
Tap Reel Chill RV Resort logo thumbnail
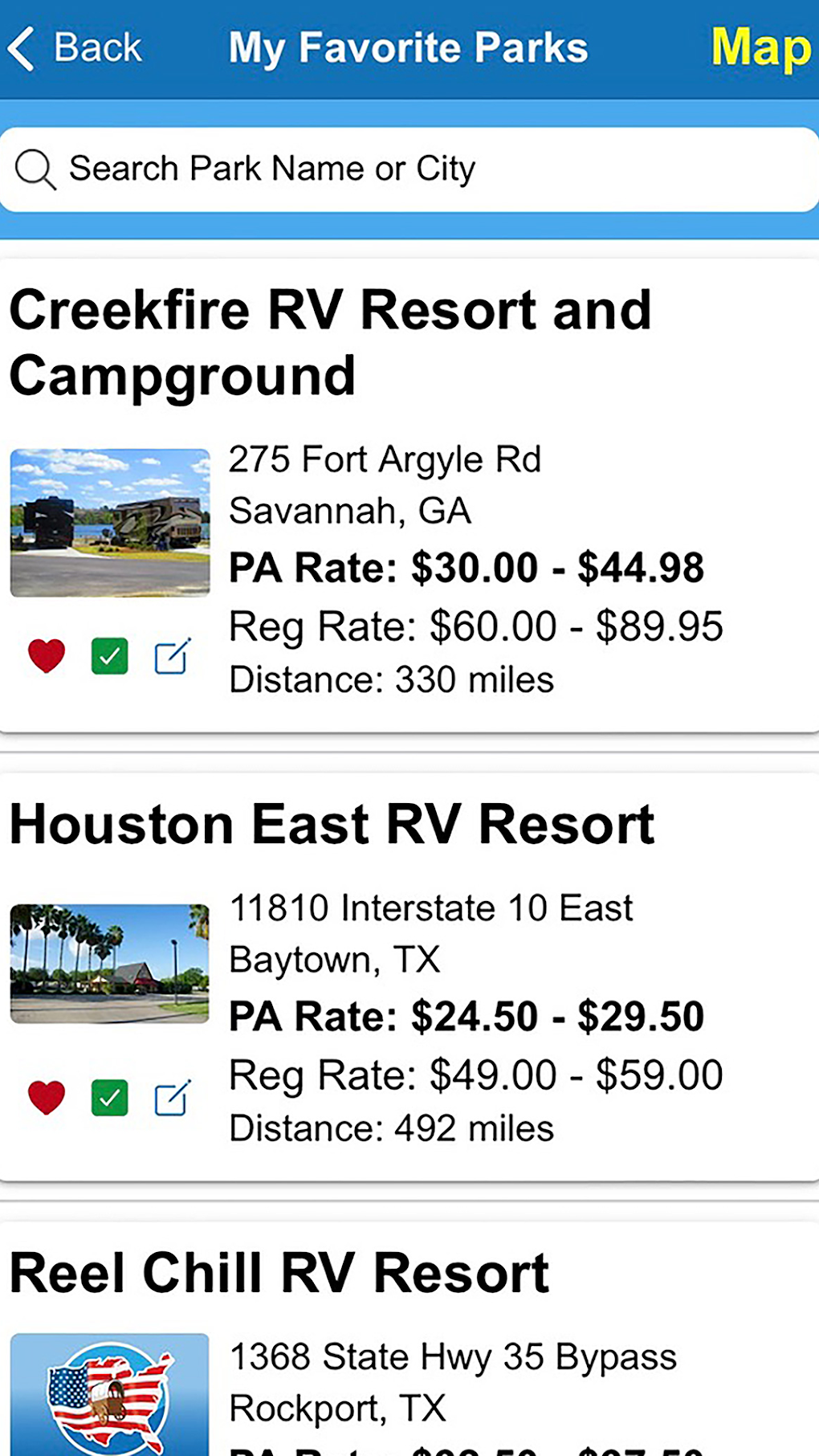coord(110,1396)
